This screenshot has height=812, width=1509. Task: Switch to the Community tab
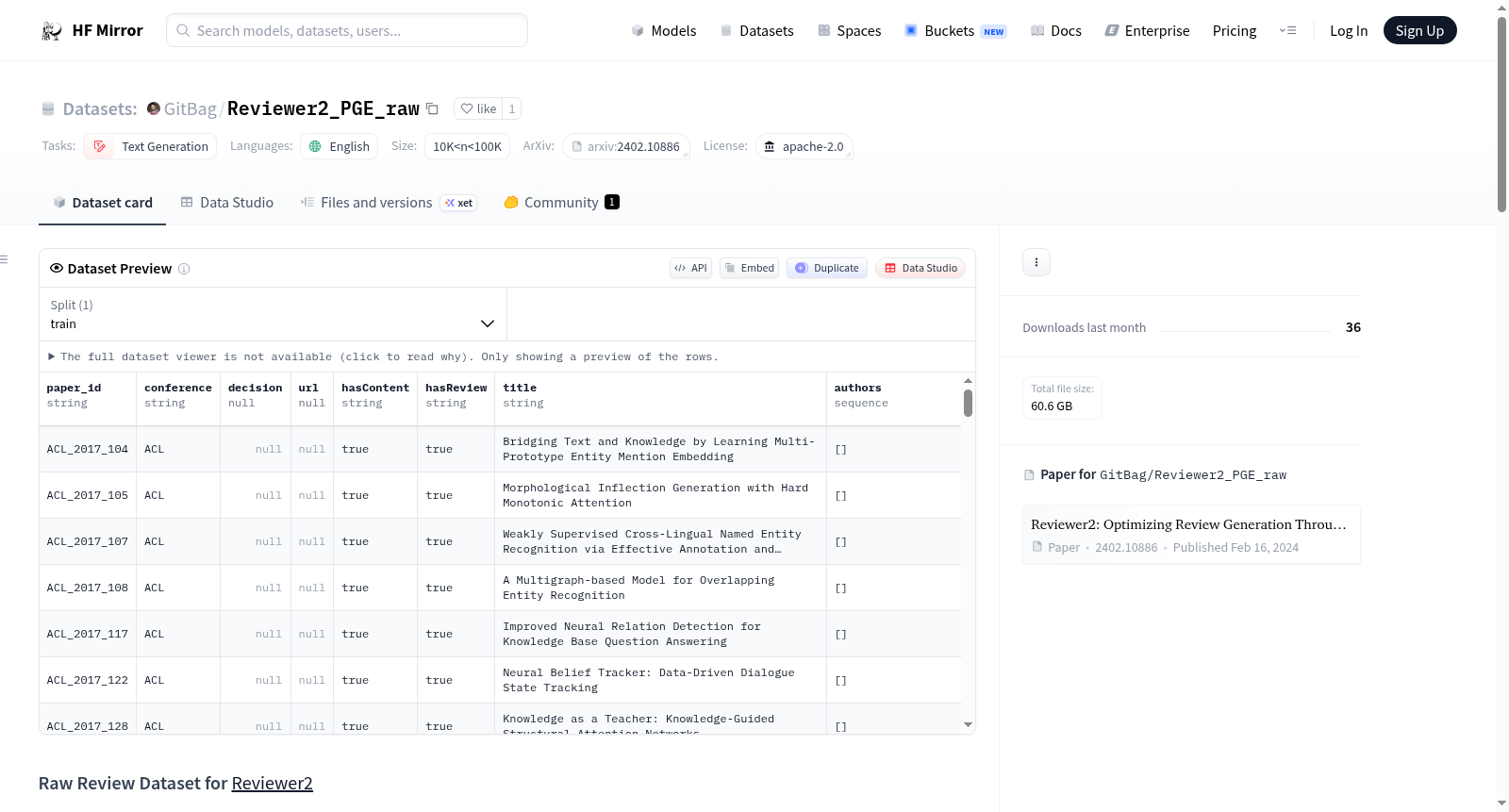(561, 202)
